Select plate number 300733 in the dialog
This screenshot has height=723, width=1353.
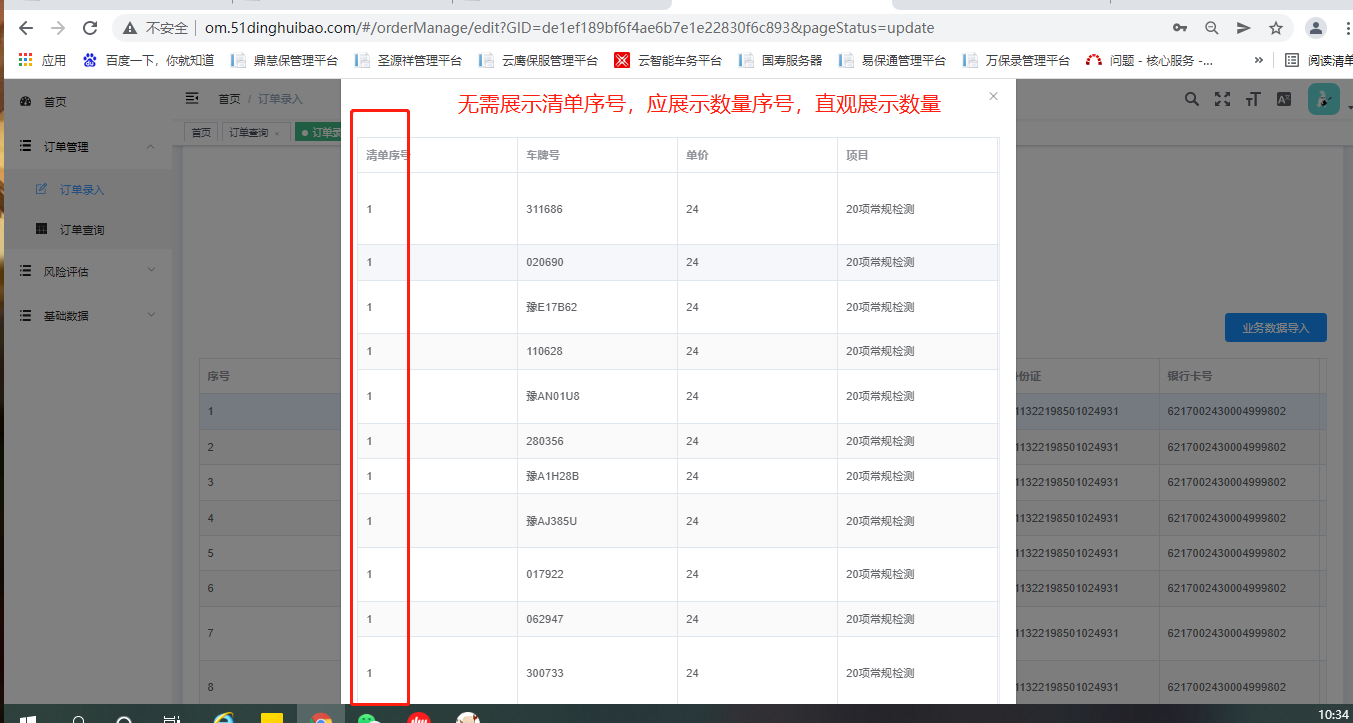(x=544, y=673)
